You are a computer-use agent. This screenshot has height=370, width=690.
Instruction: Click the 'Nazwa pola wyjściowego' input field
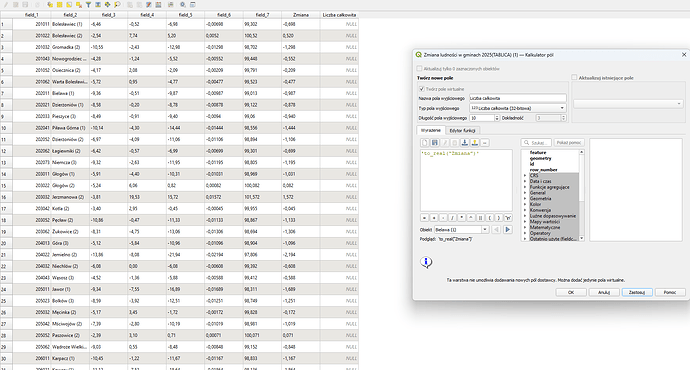coord(518,98)
